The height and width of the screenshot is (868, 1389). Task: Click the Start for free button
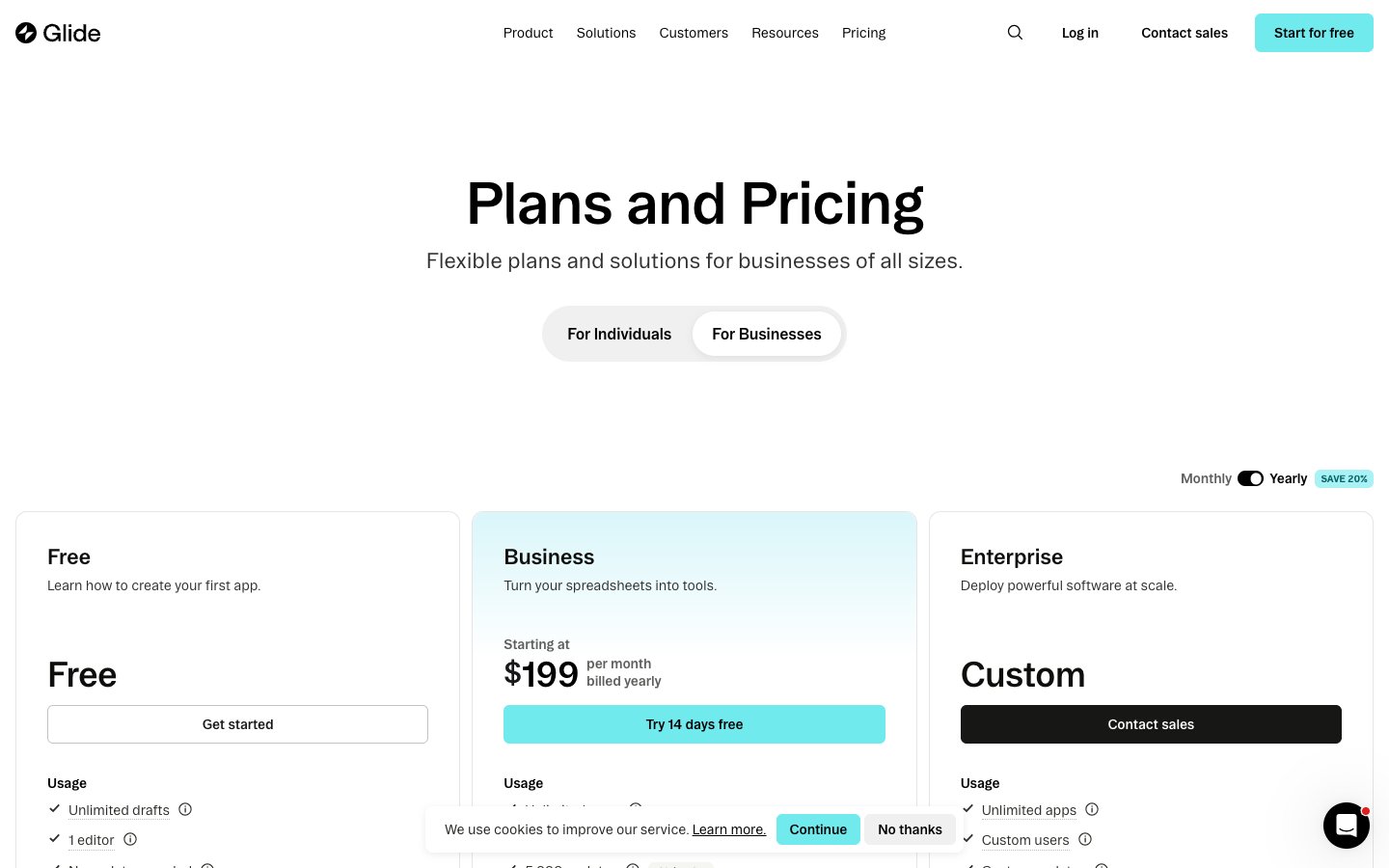click(x=1314, y=32)
